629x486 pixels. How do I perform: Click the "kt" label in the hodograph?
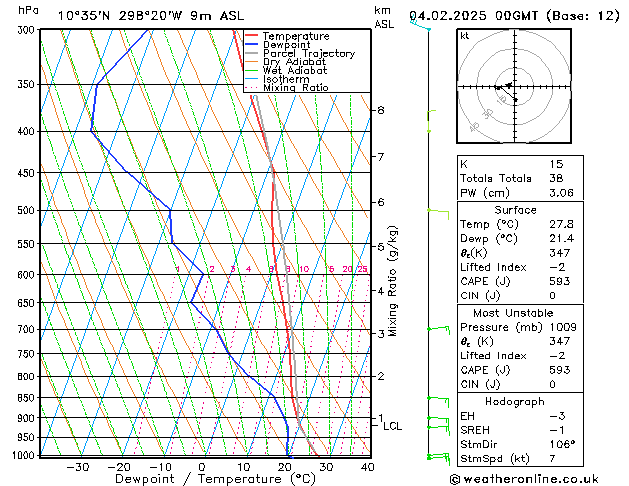(465, 36)
